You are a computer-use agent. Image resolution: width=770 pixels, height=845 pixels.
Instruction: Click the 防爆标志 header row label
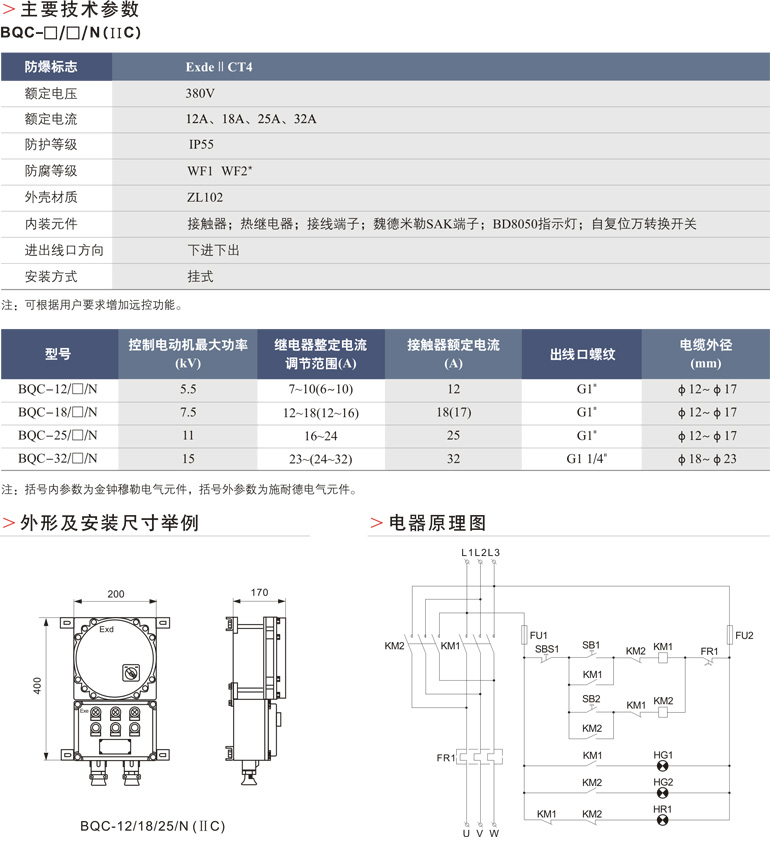51,67
